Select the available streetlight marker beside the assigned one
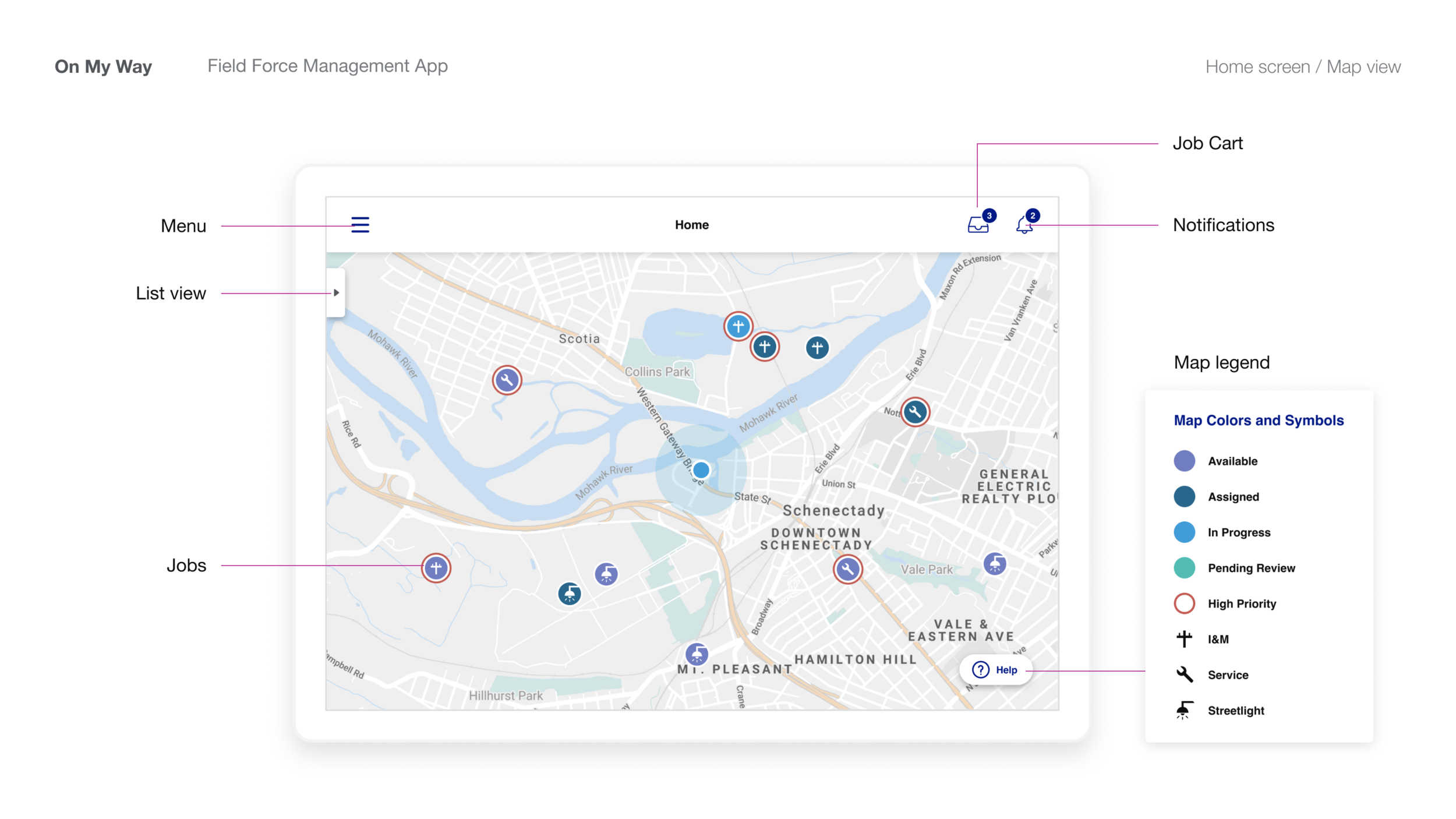Viewport: 1456px width, 819px height. tap(606, 574)
